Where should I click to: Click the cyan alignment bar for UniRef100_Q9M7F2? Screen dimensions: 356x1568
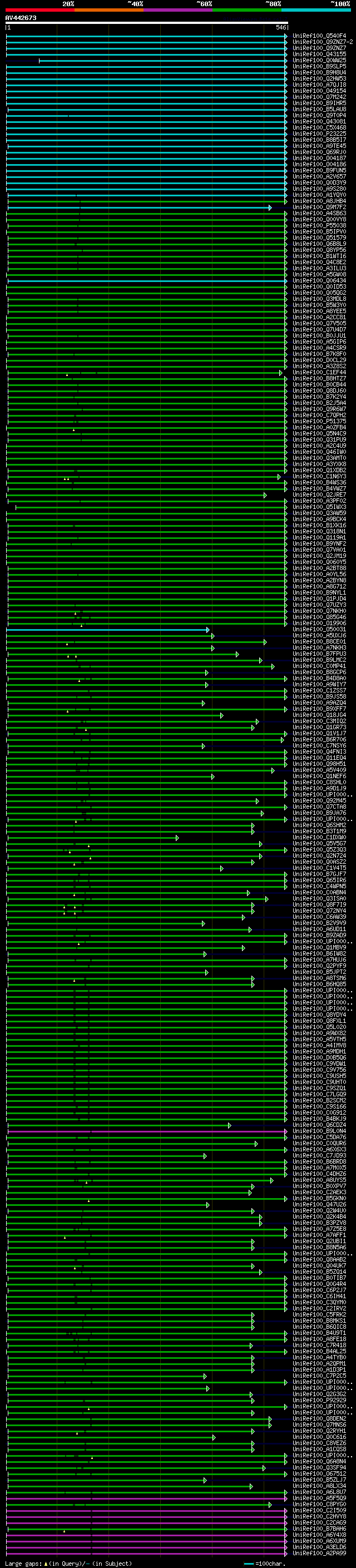click(x=140, y=207)
